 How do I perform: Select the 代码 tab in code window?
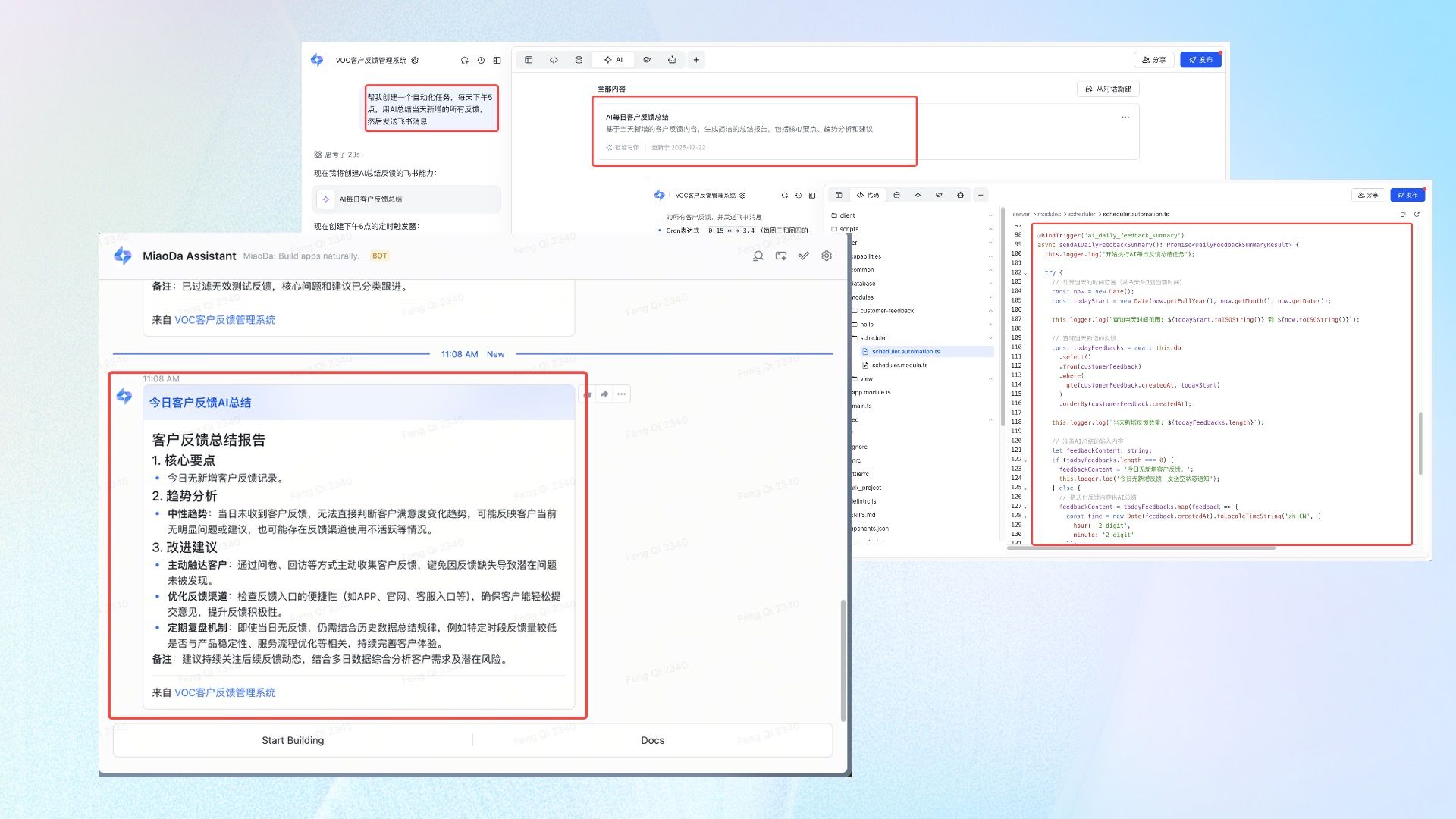868,195
